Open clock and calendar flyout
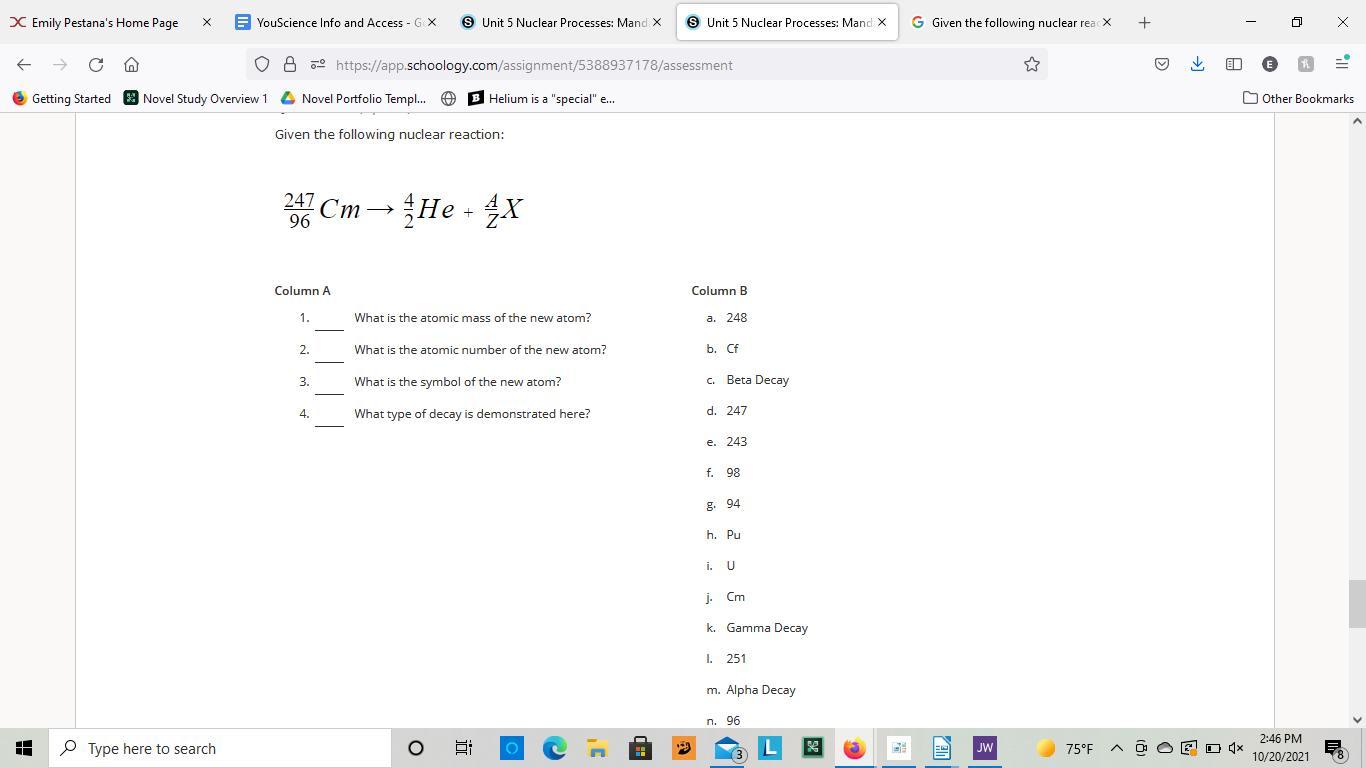 (1280, 748)
